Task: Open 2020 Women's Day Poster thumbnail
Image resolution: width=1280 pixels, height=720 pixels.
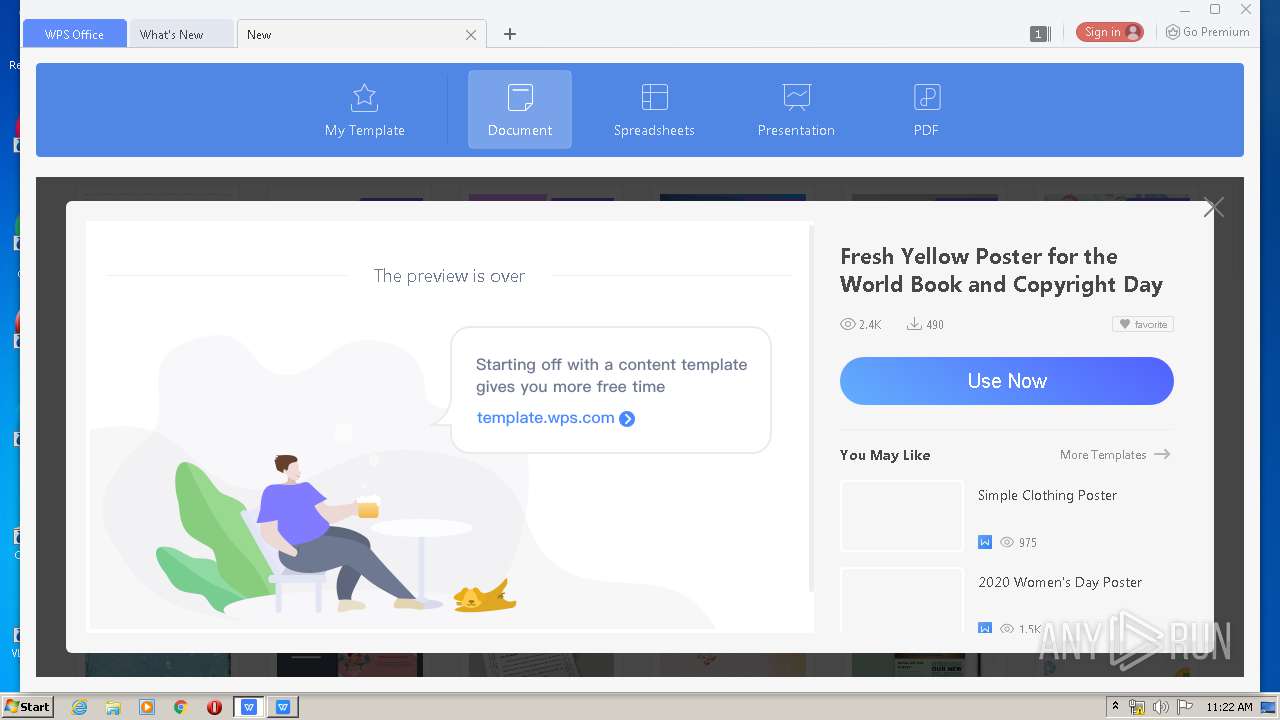Action: tap(902, 600)
